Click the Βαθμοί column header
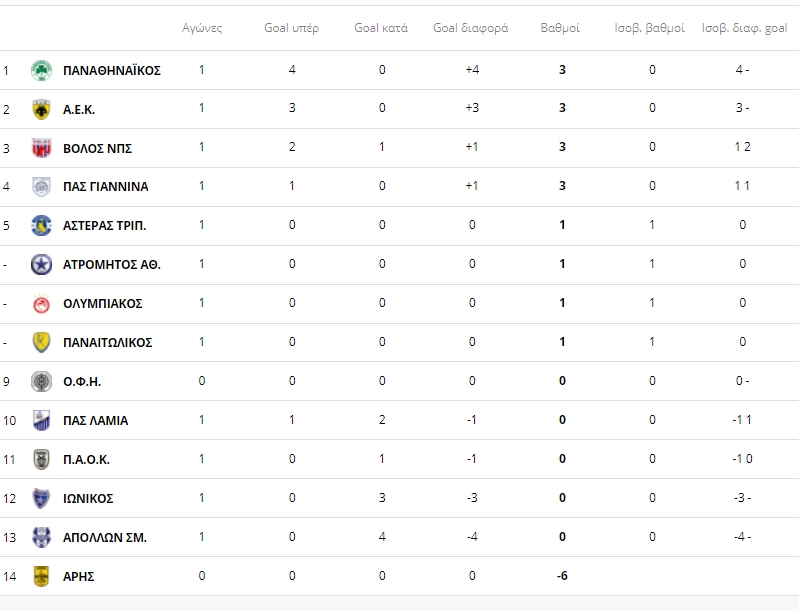The image size is (799, 611). click(560, 28)
